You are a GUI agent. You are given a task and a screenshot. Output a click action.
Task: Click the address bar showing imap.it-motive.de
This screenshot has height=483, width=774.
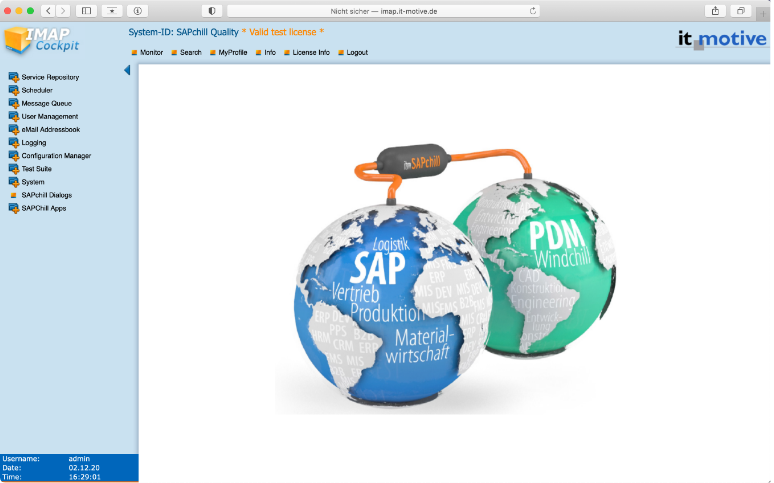[x=383, y=11]
